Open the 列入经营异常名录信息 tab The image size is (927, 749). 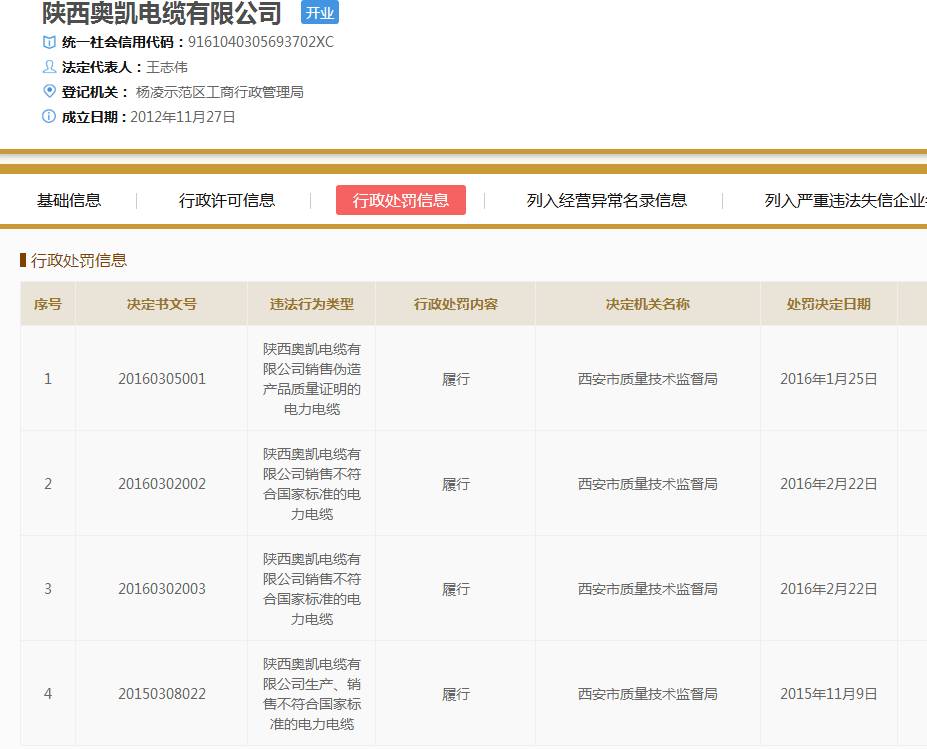click(x=607, y=200)
